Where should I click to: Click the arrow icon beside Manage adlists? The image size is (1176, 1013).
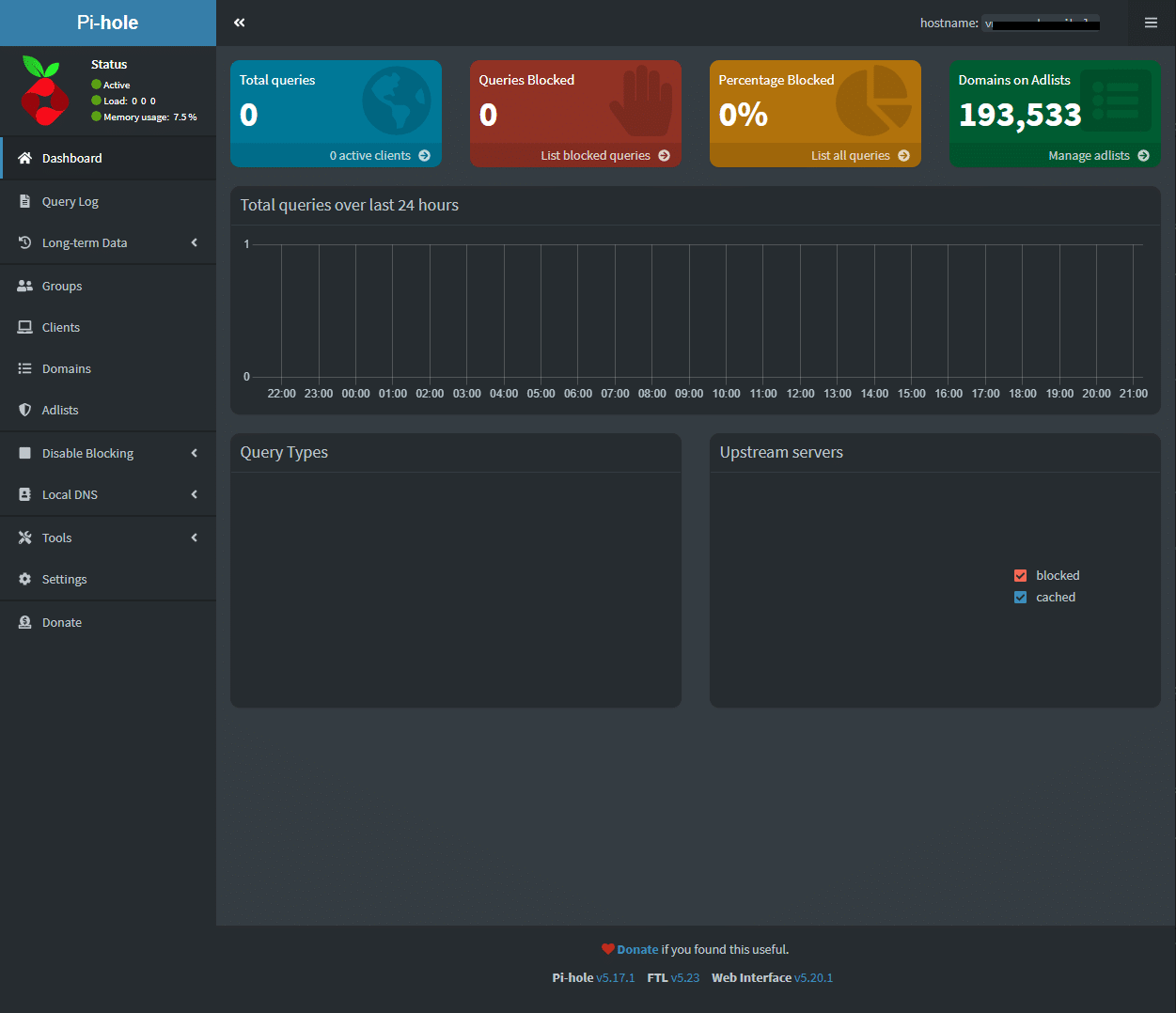[x=1144, y=156]
